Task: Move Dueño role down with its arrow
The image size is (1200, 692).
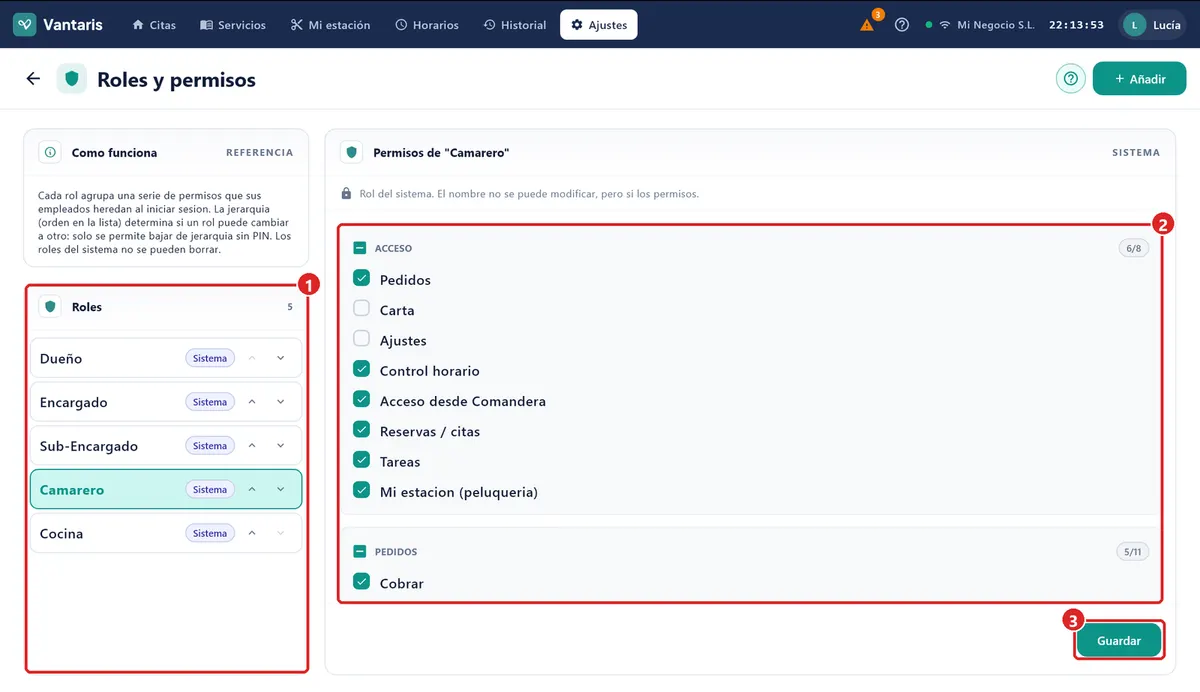Action: 281,358
